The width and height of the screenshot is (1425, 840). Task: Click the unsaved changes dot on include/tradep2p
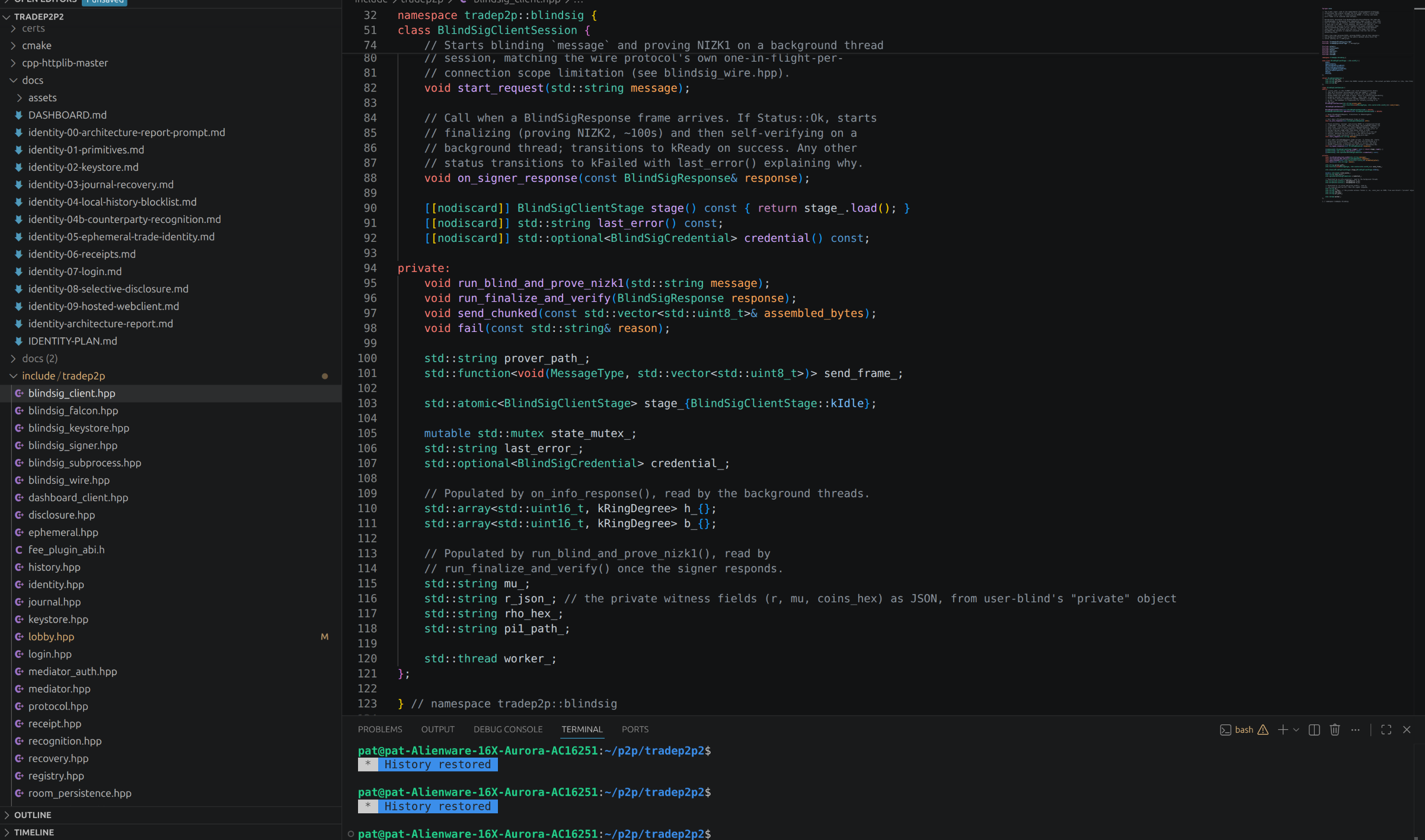click(x=325, y=376)
